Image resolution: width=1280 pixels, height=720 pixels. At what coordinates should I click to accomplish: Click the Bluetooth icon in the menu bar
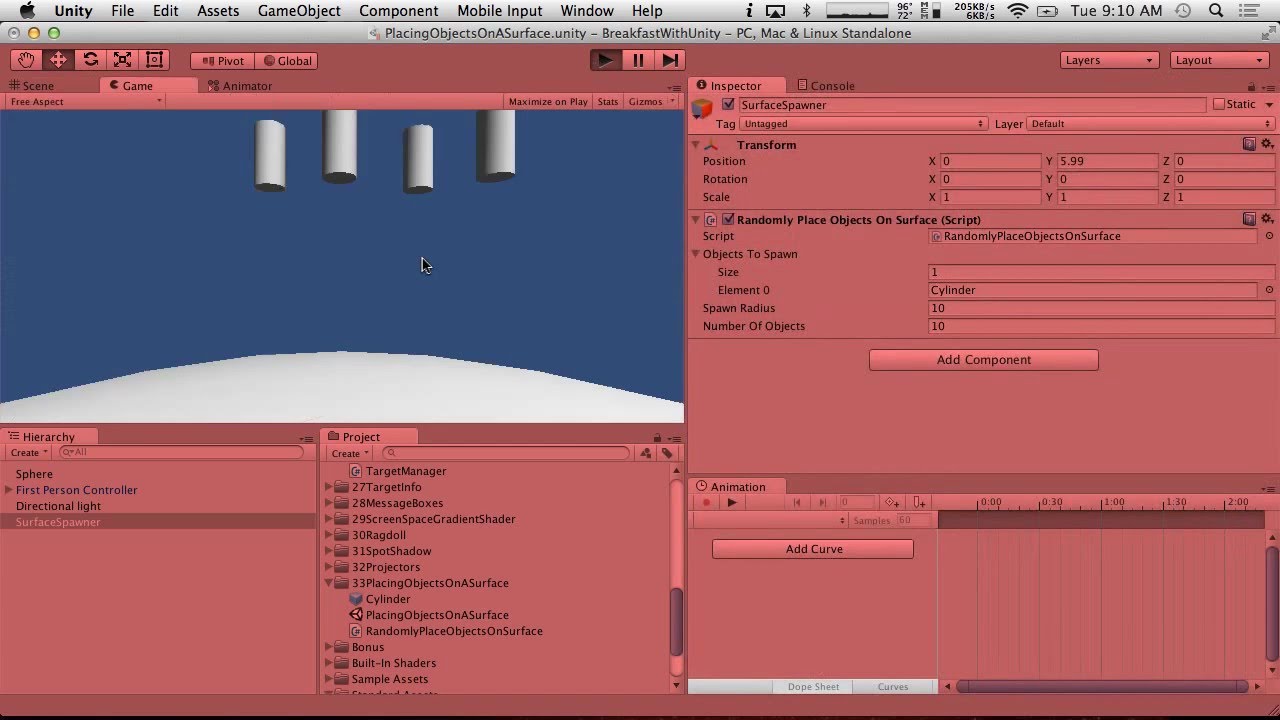click(x=807, y=11)
